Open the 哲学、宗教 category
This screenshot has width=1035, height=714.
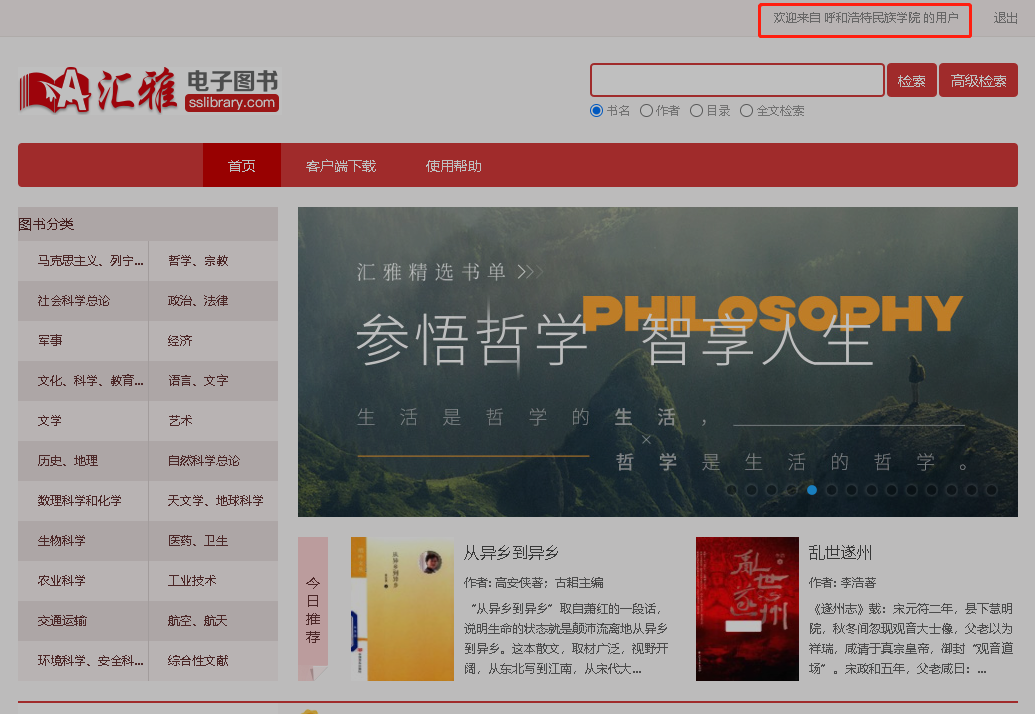[x=198, y=261]
